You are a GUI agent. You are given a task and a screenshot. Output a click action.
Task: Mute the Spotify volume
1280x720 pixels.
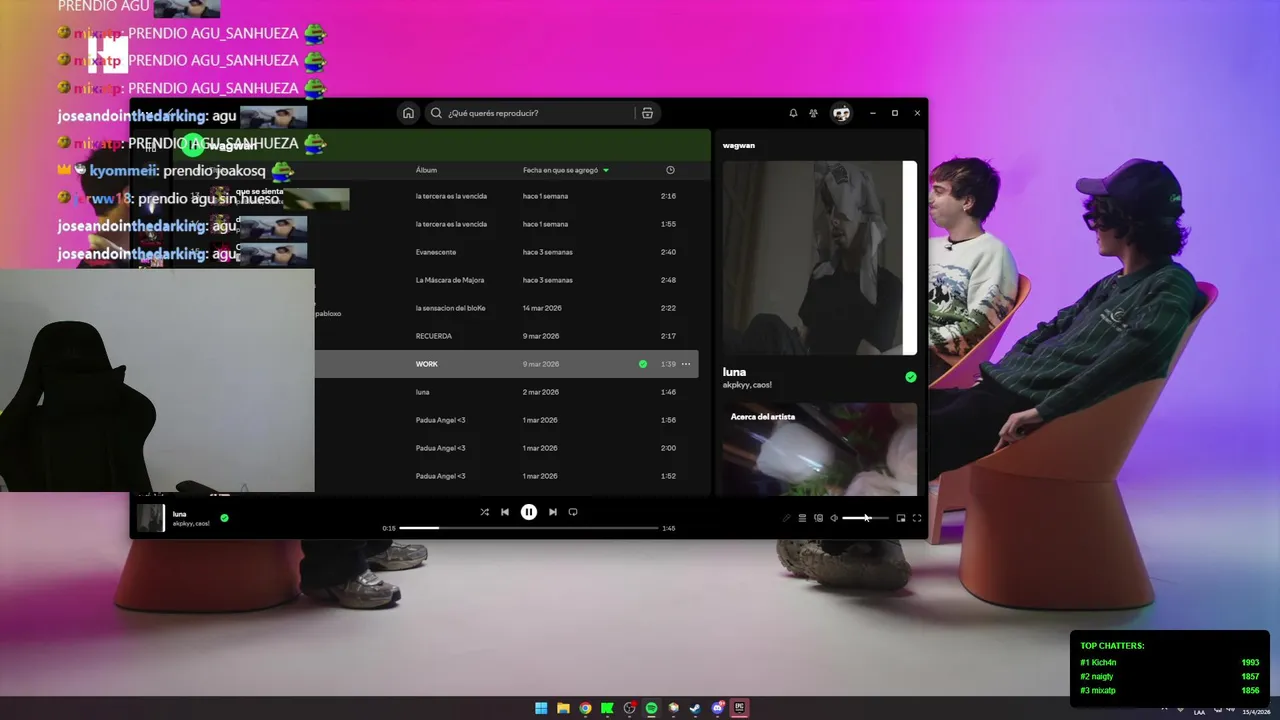tap(834, 518)
